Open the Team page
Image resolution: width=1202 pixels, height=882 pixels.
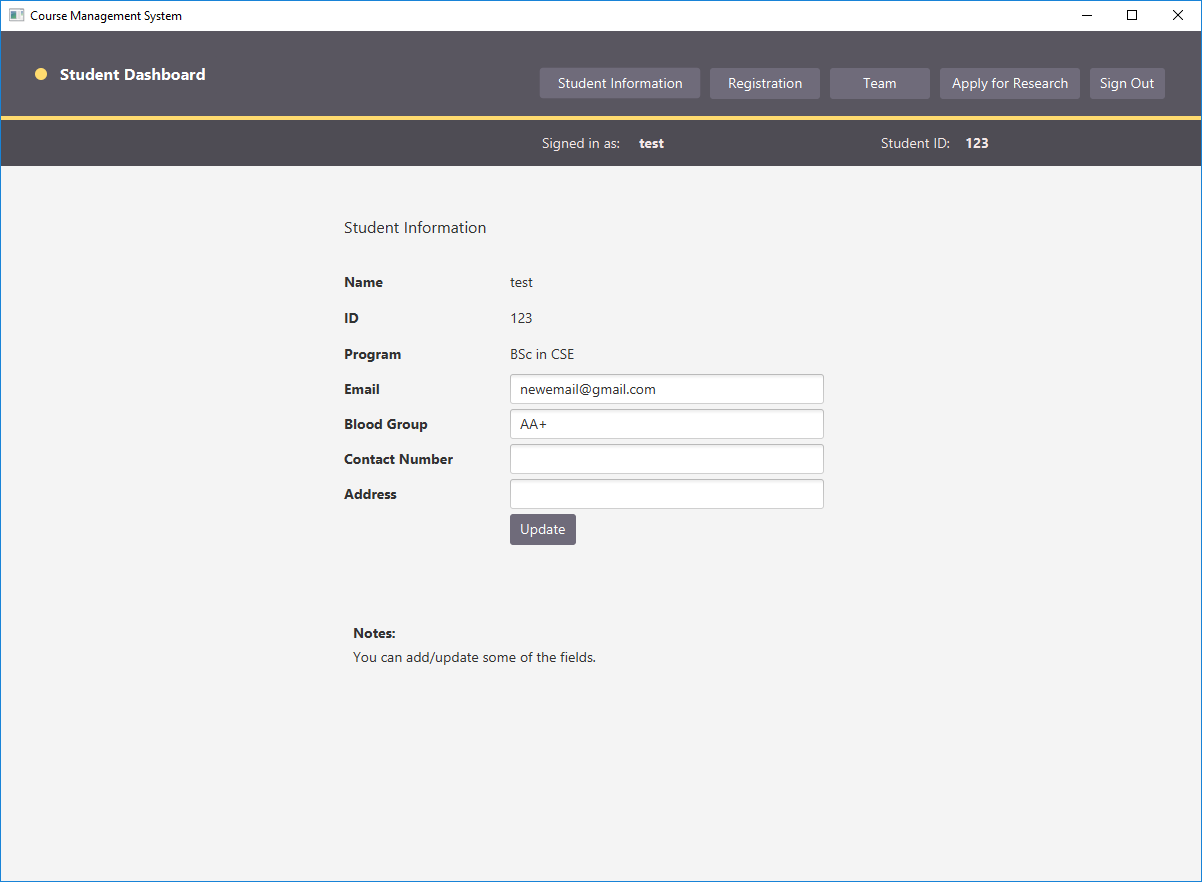click(x=879, y=83)
